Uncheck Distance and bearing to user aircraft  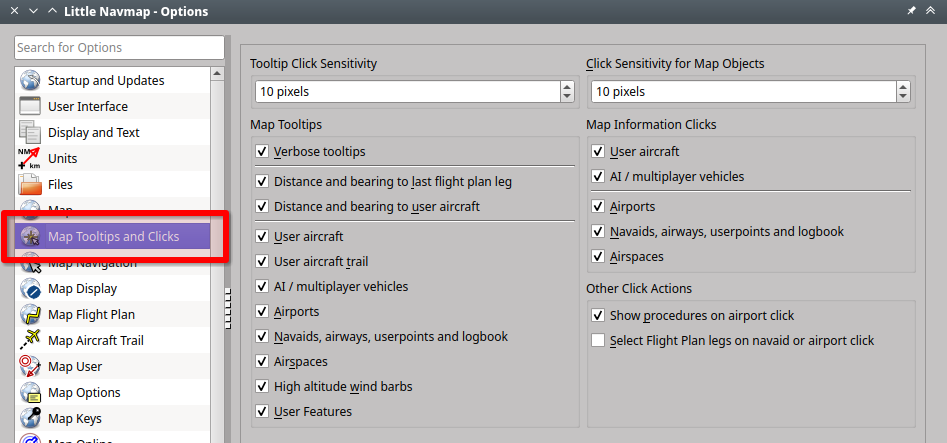(262, 207)
